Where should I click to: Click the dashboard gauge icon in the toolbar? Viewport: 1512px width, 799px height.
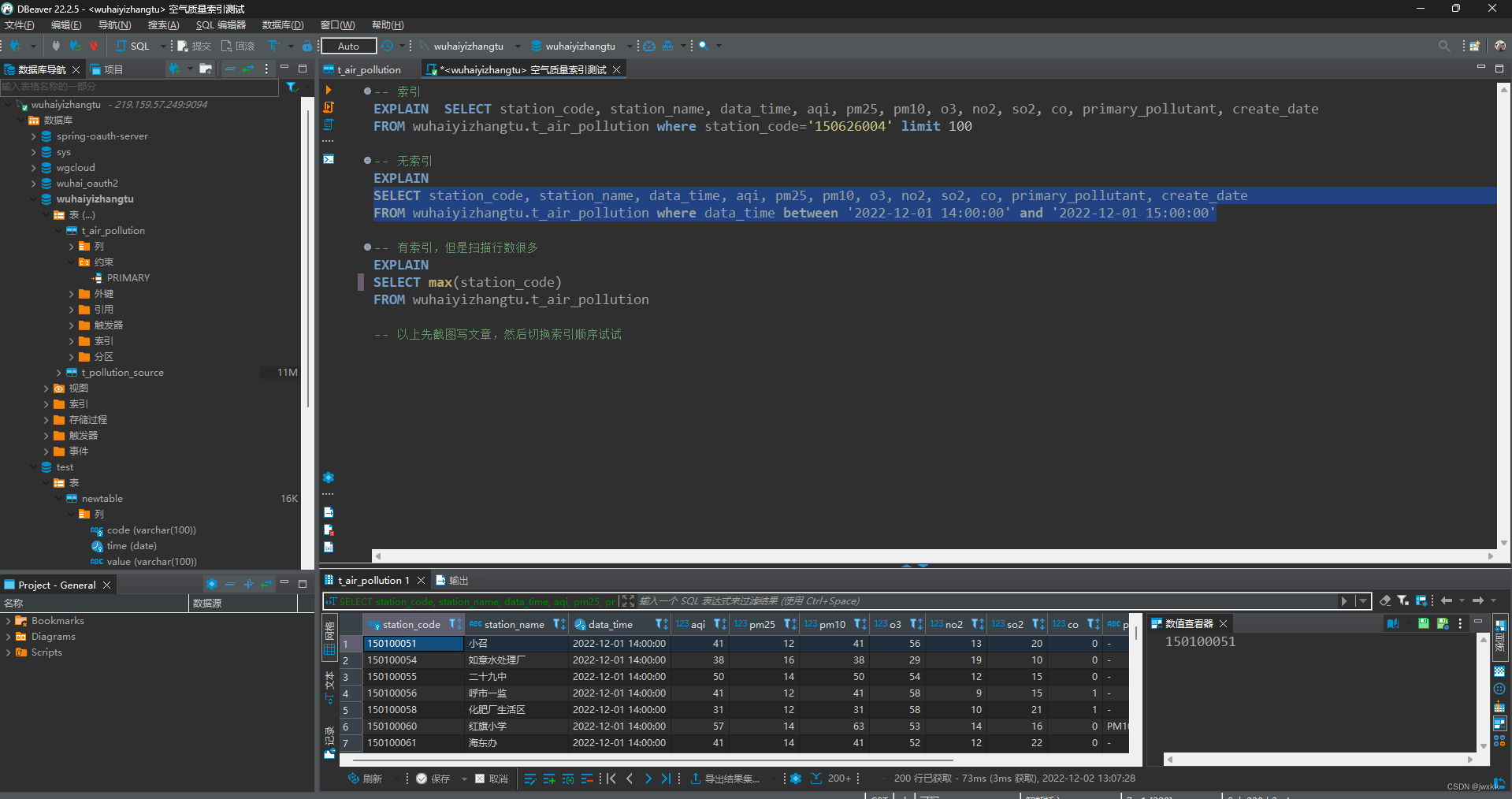tap(649, 46)
